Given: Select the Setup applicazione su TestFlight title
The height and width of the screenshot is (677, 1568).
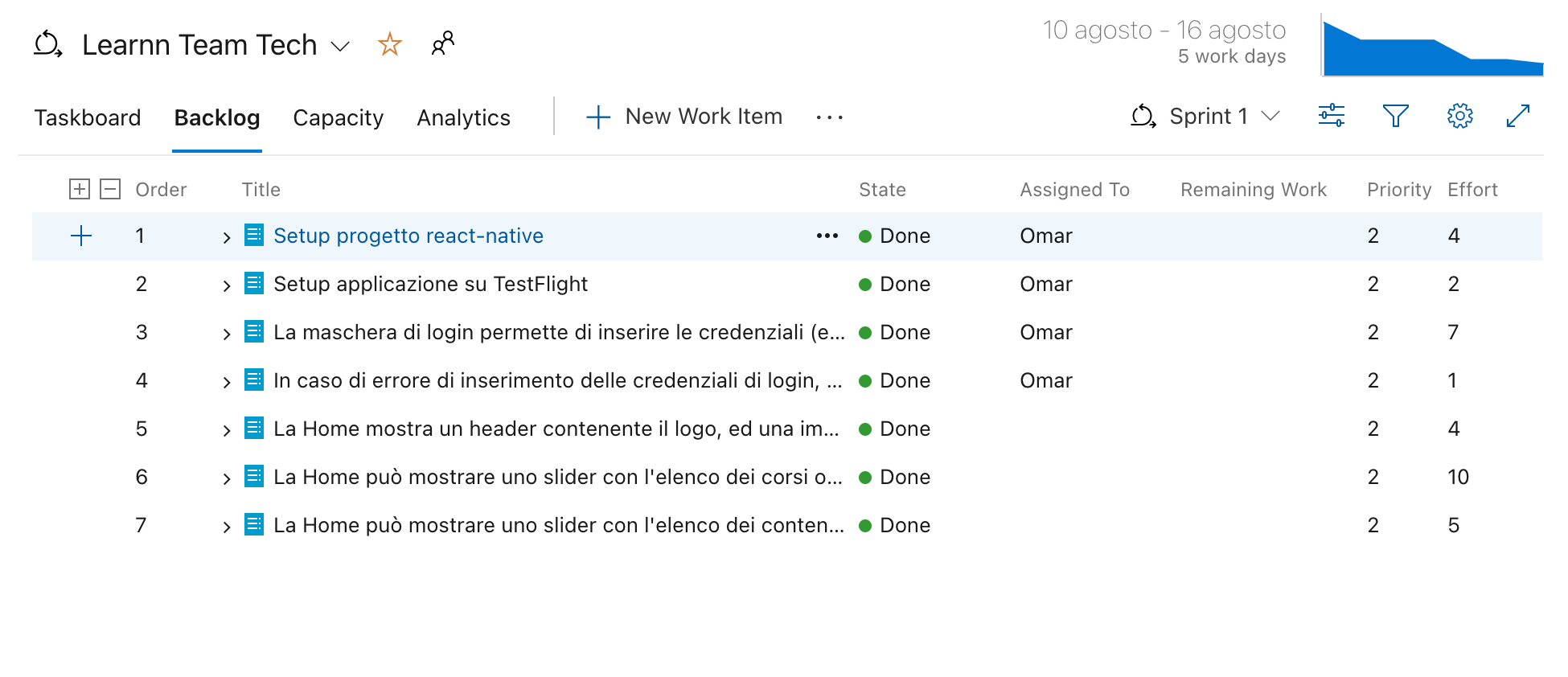Looking at the screenshot, I should click(430, 284).
